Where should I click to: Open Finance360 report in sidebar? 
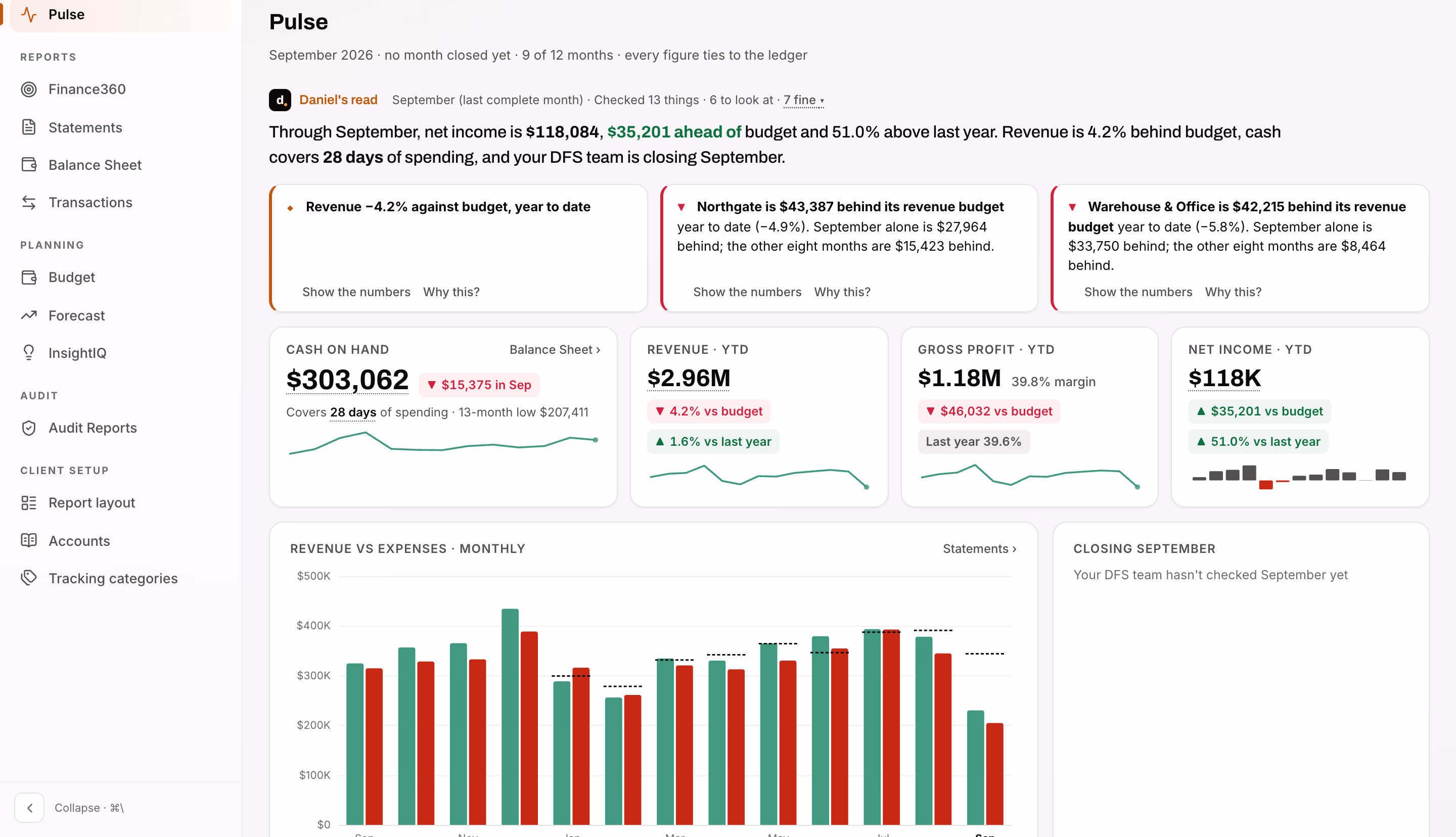pos(121,89)
